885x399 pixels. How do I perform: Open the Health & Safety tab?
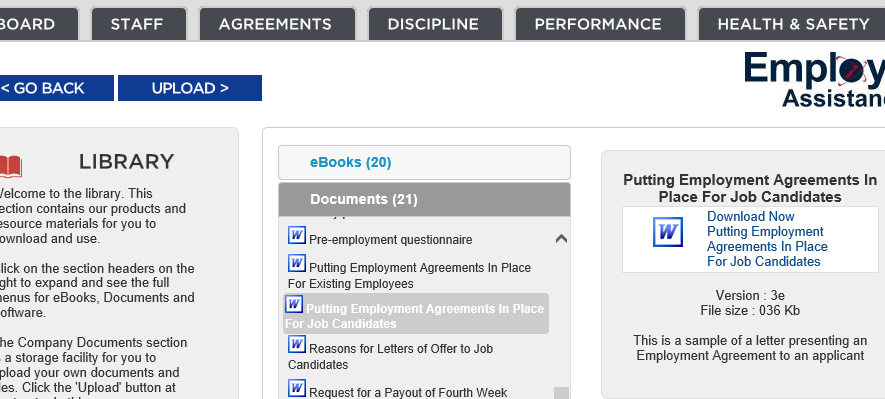click(792, 24)
